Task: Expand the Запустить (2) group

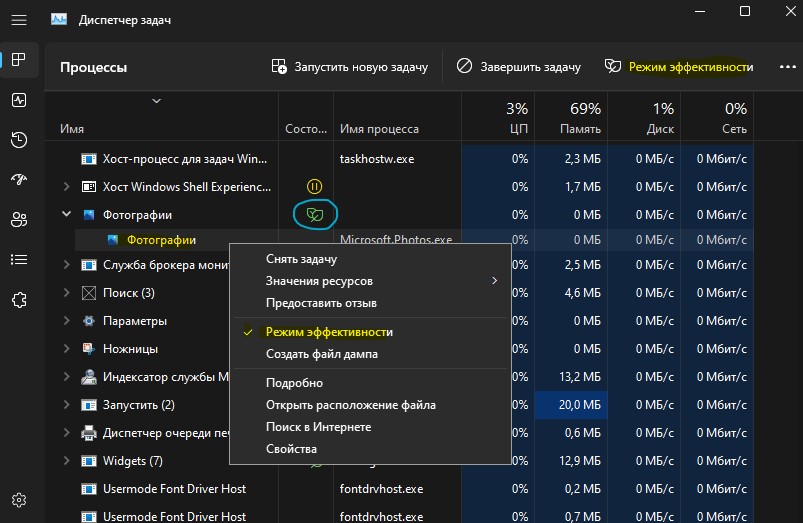Action: coord(67,405)
